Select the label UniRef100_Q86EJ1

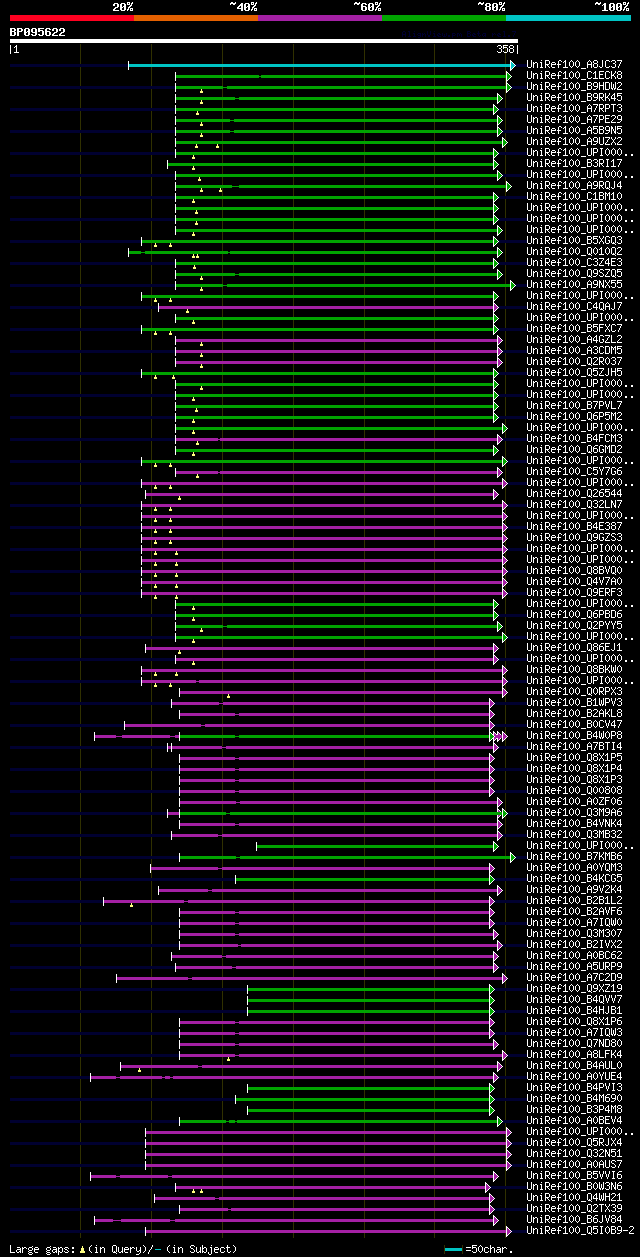(574, 647)
